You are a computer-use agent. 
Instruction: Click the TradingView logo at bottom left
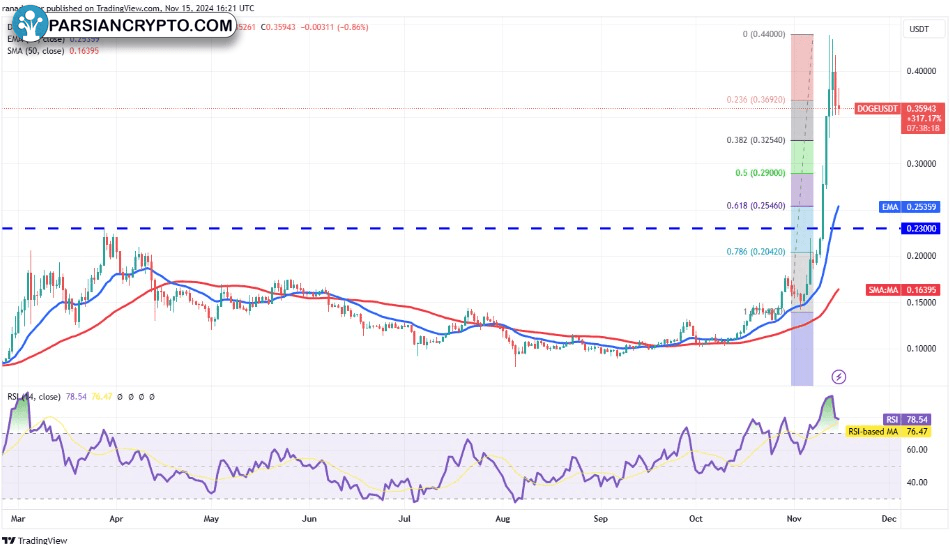pos(35,540)
